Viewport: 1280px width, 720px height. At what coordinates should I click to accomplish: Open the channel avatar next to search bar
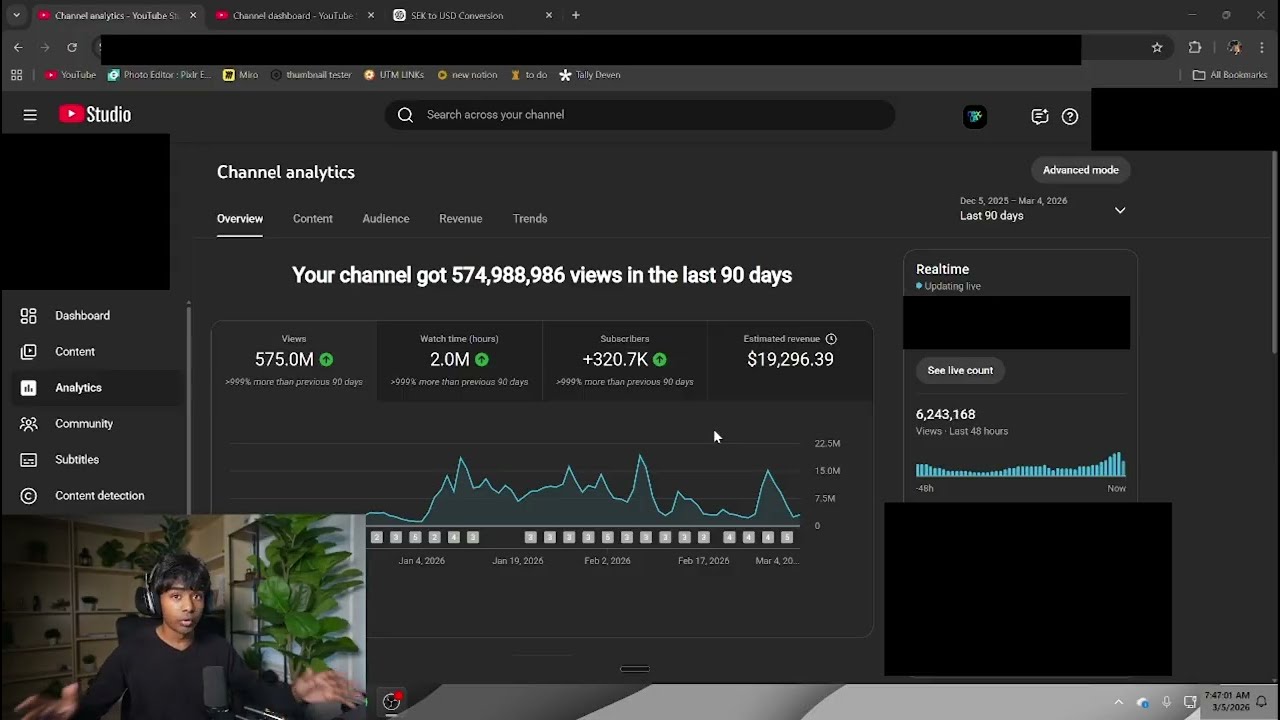975,116
